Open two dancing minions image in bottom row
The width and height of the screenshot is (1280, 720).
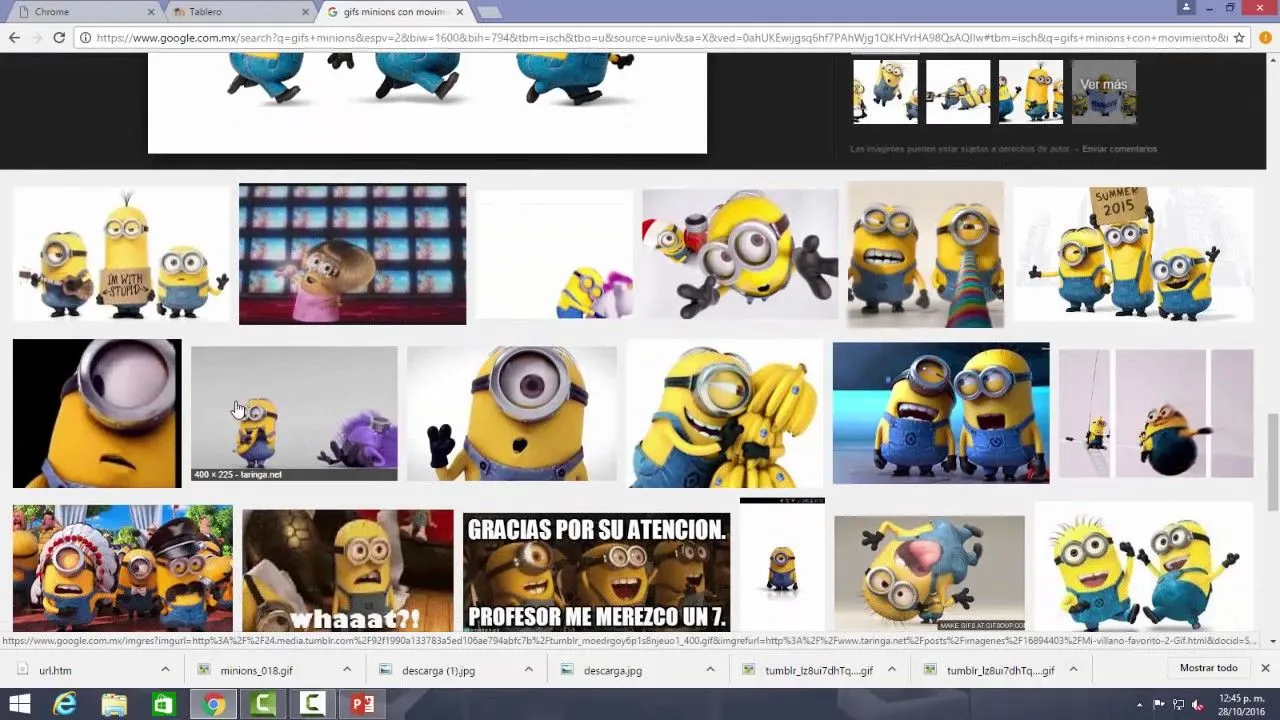pyautogui.click(x=1144, y=566)
